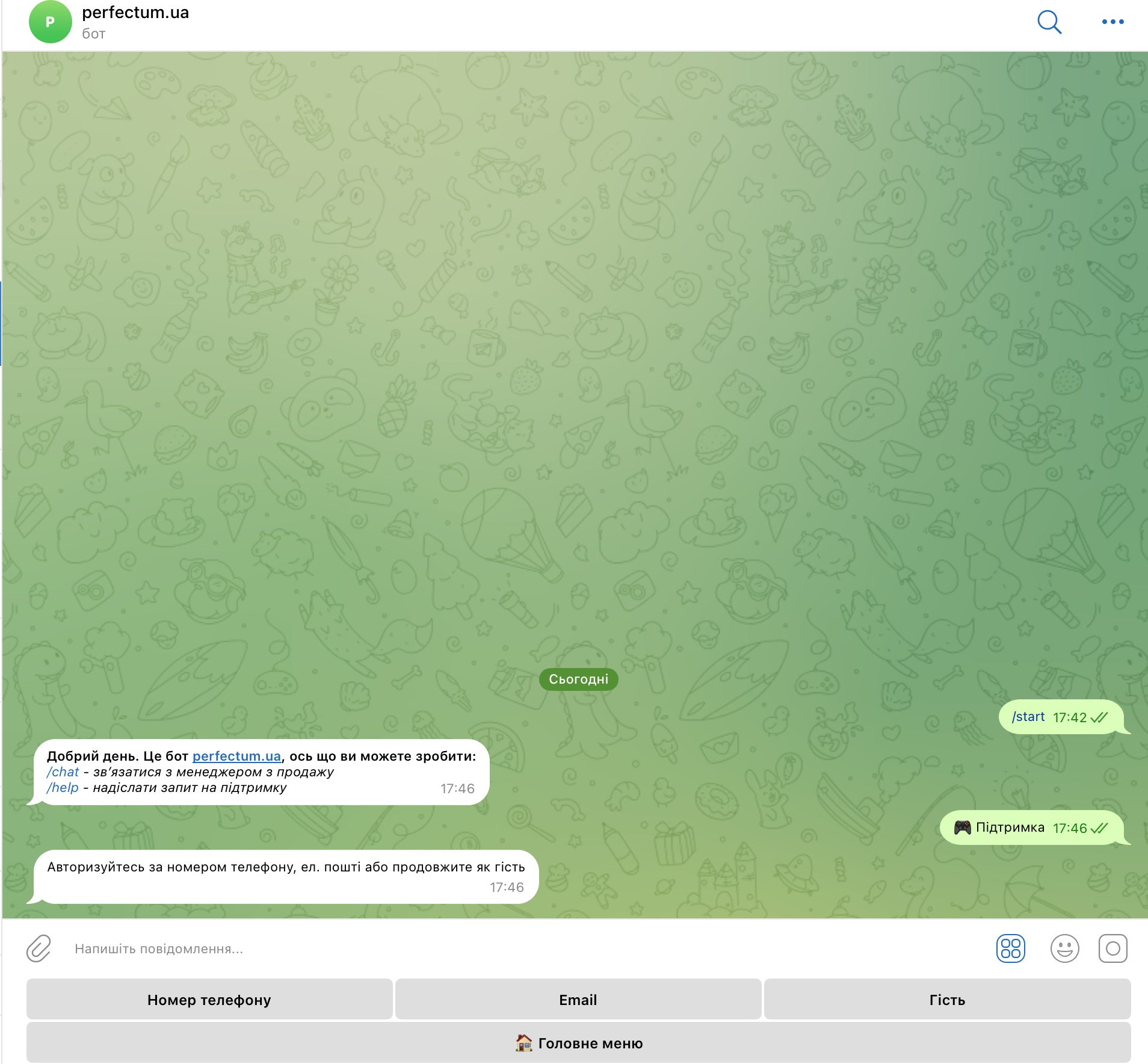Viewport: 1148px width, 1064px height.
Task: Click the round video message camera icon
Action: [1113, 948]
